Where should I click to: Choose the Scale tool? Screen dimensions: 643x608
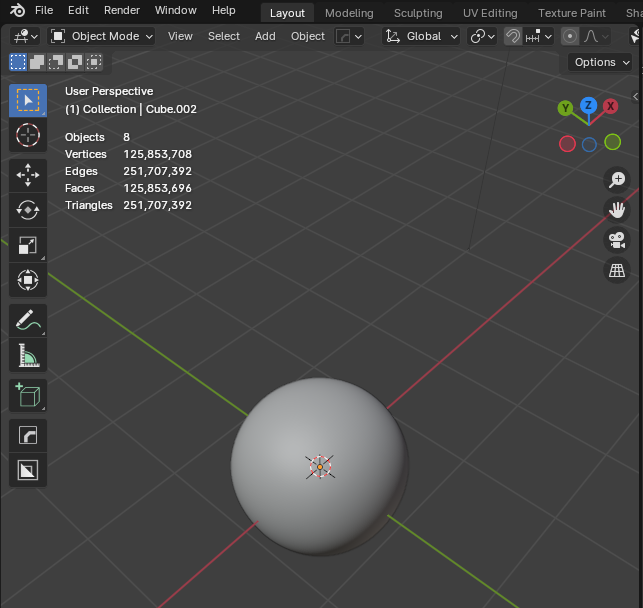(28, 246)
